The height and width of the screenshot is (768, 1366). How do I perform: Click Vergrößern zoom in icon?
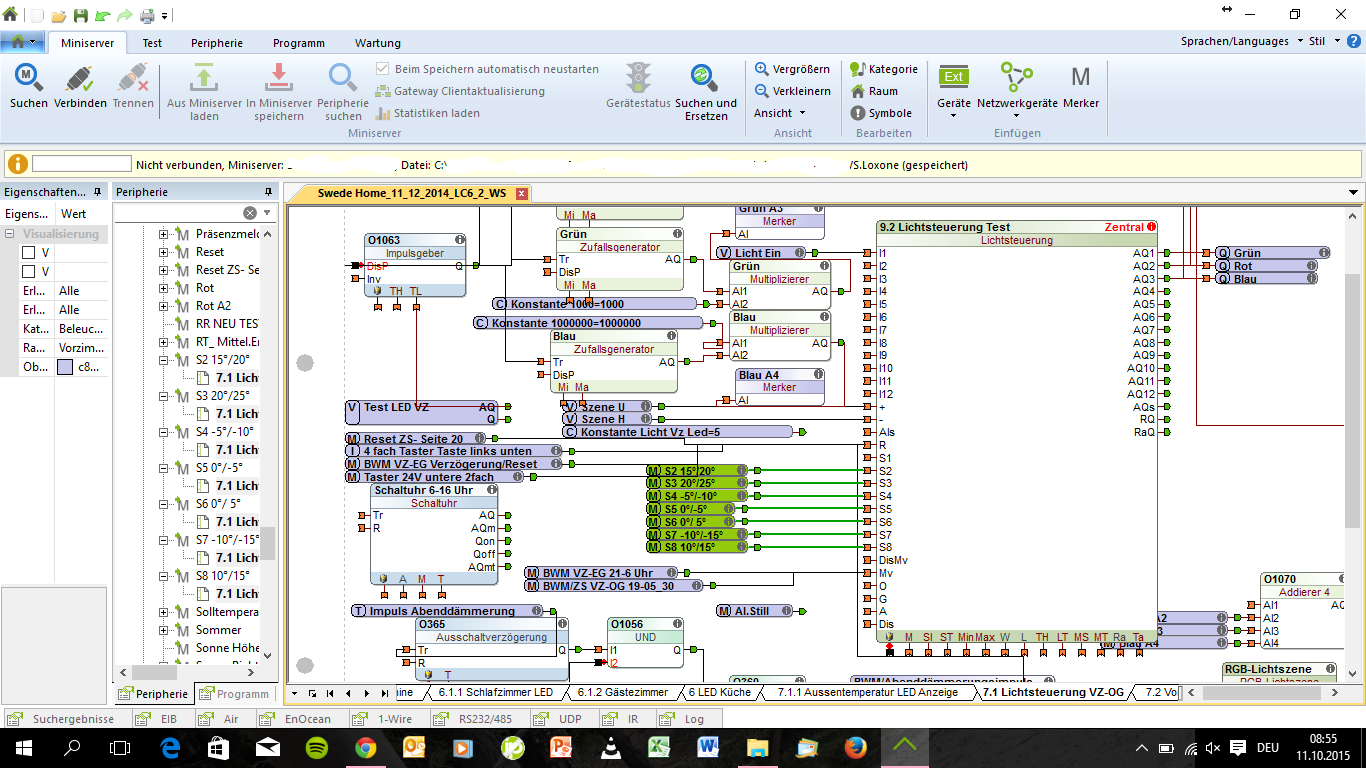[762, 69]
